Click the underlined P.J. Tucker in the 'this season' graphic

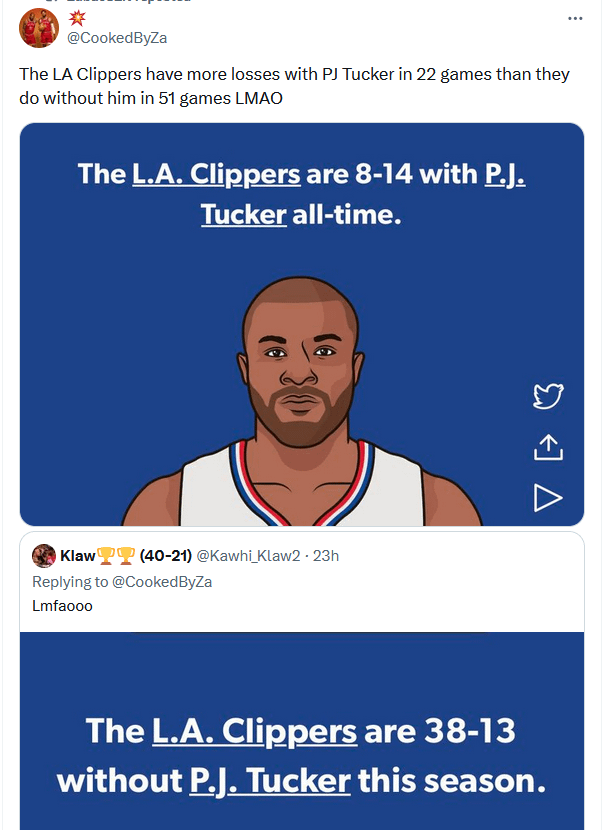coord(270,779)
